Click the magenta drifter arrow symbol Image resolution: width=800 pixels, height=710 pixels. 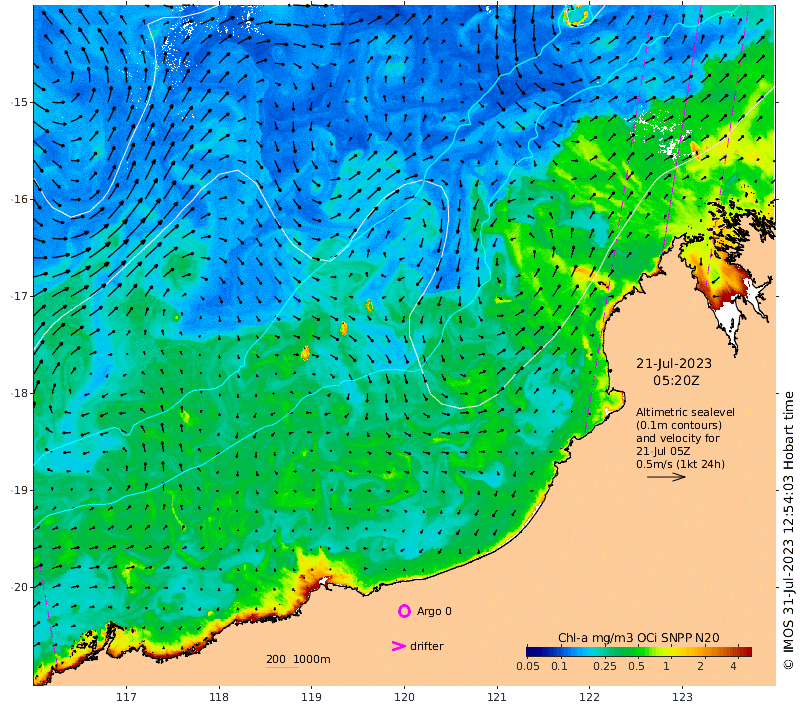tap(398, 646)
